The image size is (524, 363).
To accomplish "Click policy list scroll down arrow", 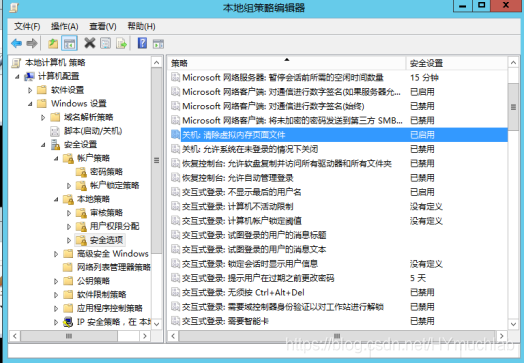I will tap(513, 324).
